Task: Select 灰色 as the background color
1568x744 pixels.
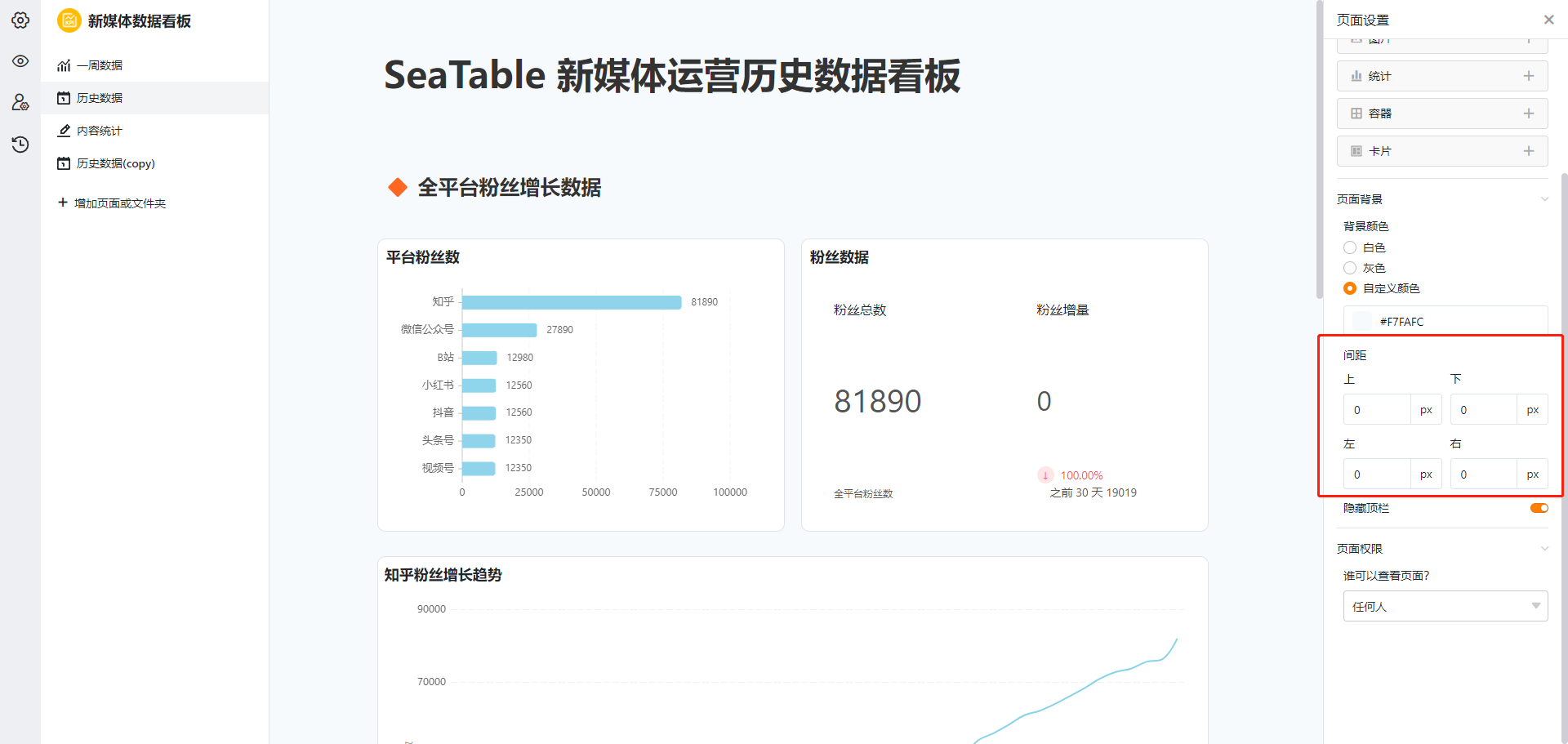Action: [x=1350, y=267]
